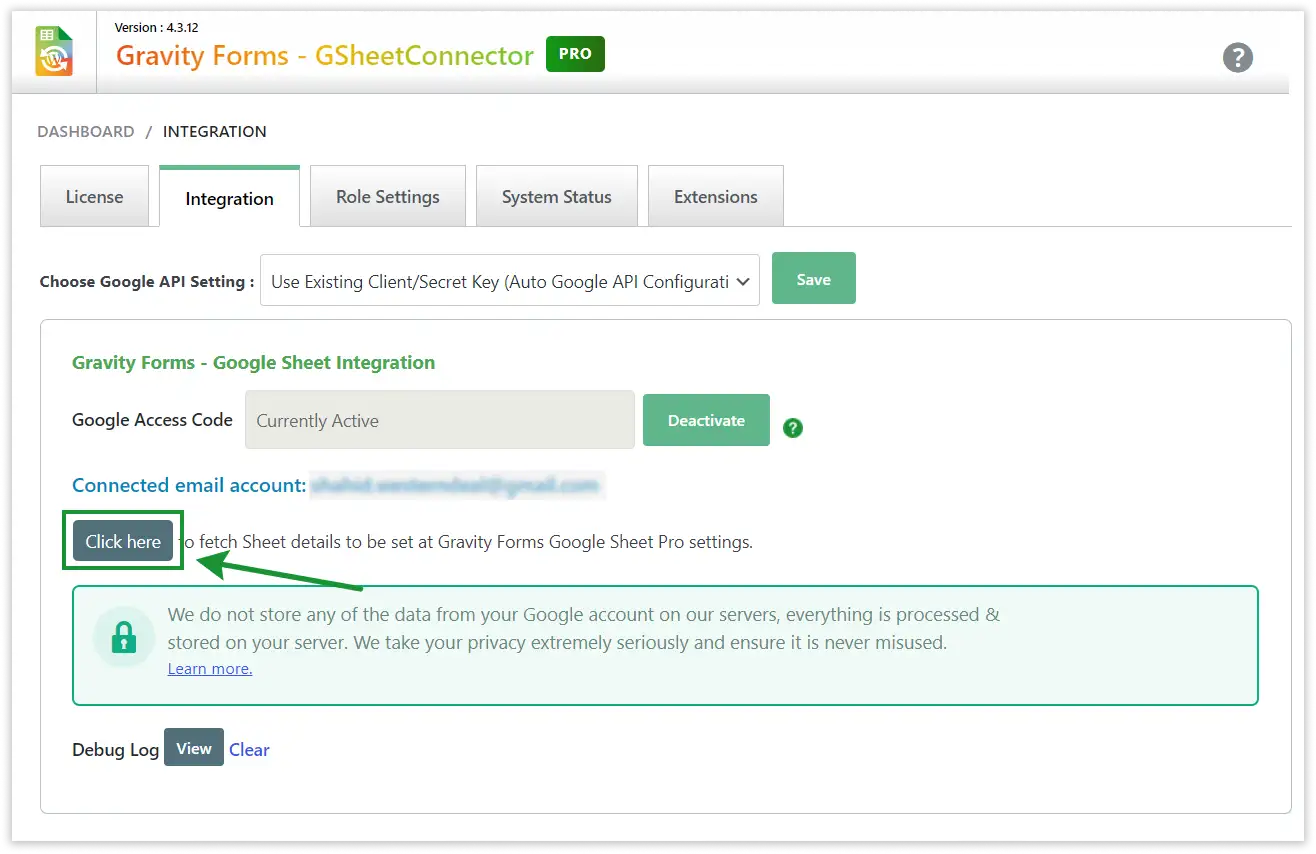Click the green padlock privacy icon
The image size is (1316, 854).
pos(124,637)
